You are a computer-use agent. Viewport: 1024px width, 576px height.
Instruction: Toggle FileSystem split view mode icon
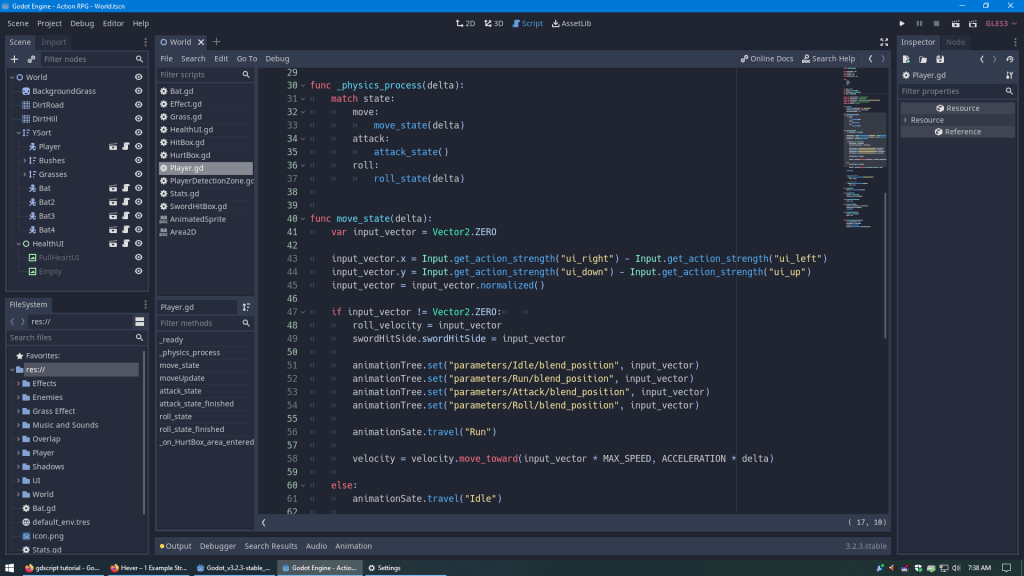click(139, 322)
